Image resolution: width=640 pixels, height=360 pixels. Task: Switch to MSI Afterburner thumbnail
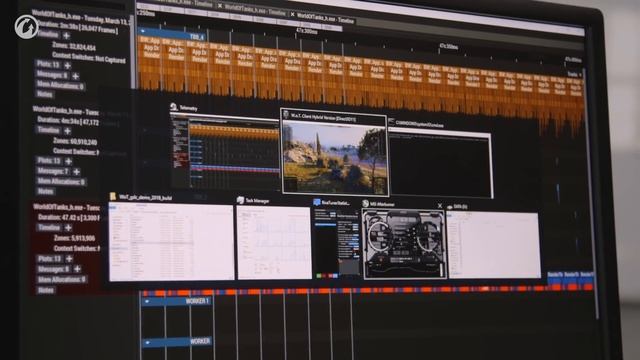(404, 244)
